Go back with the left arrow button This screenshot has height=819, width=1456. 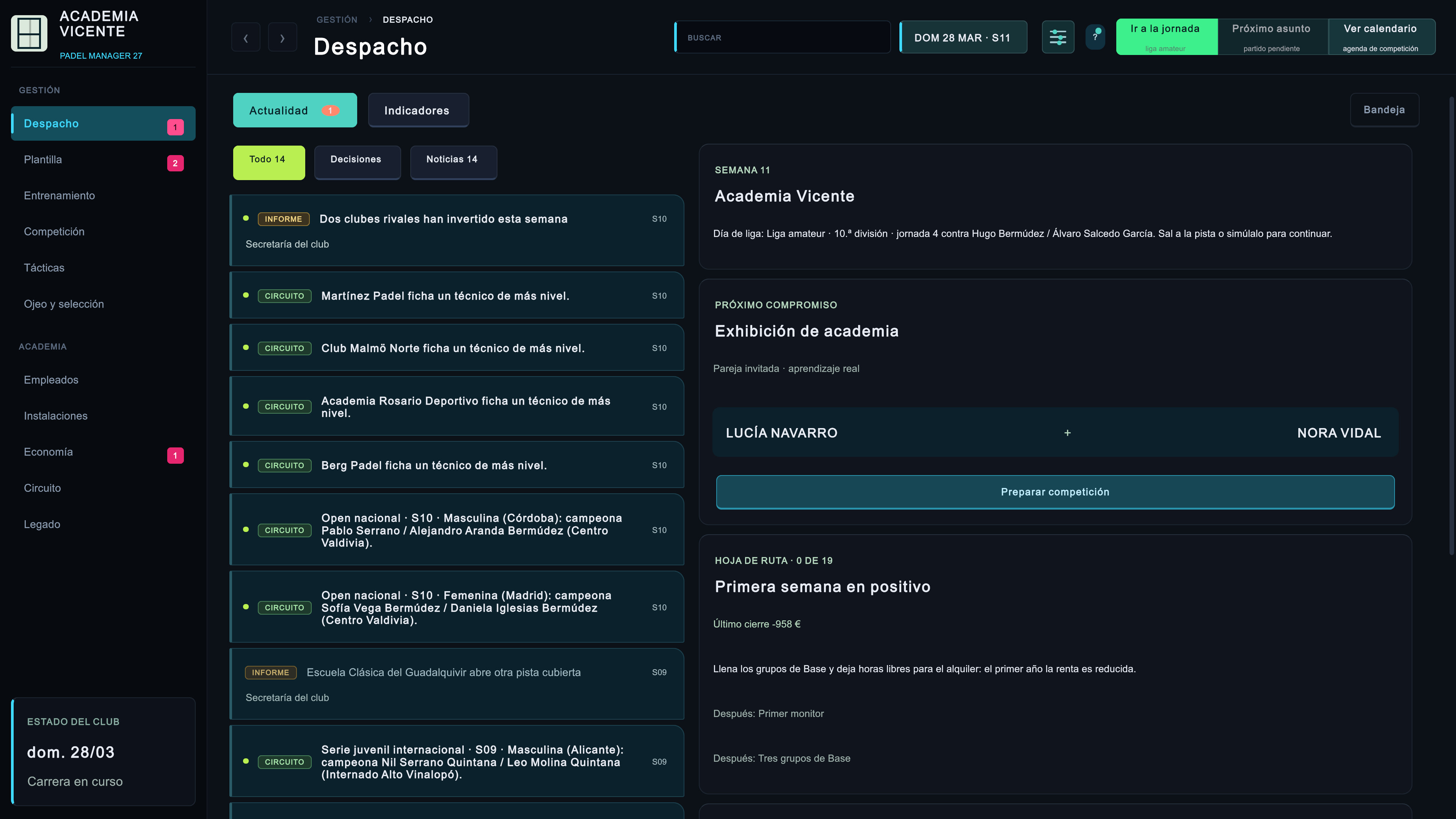(246, 38)
